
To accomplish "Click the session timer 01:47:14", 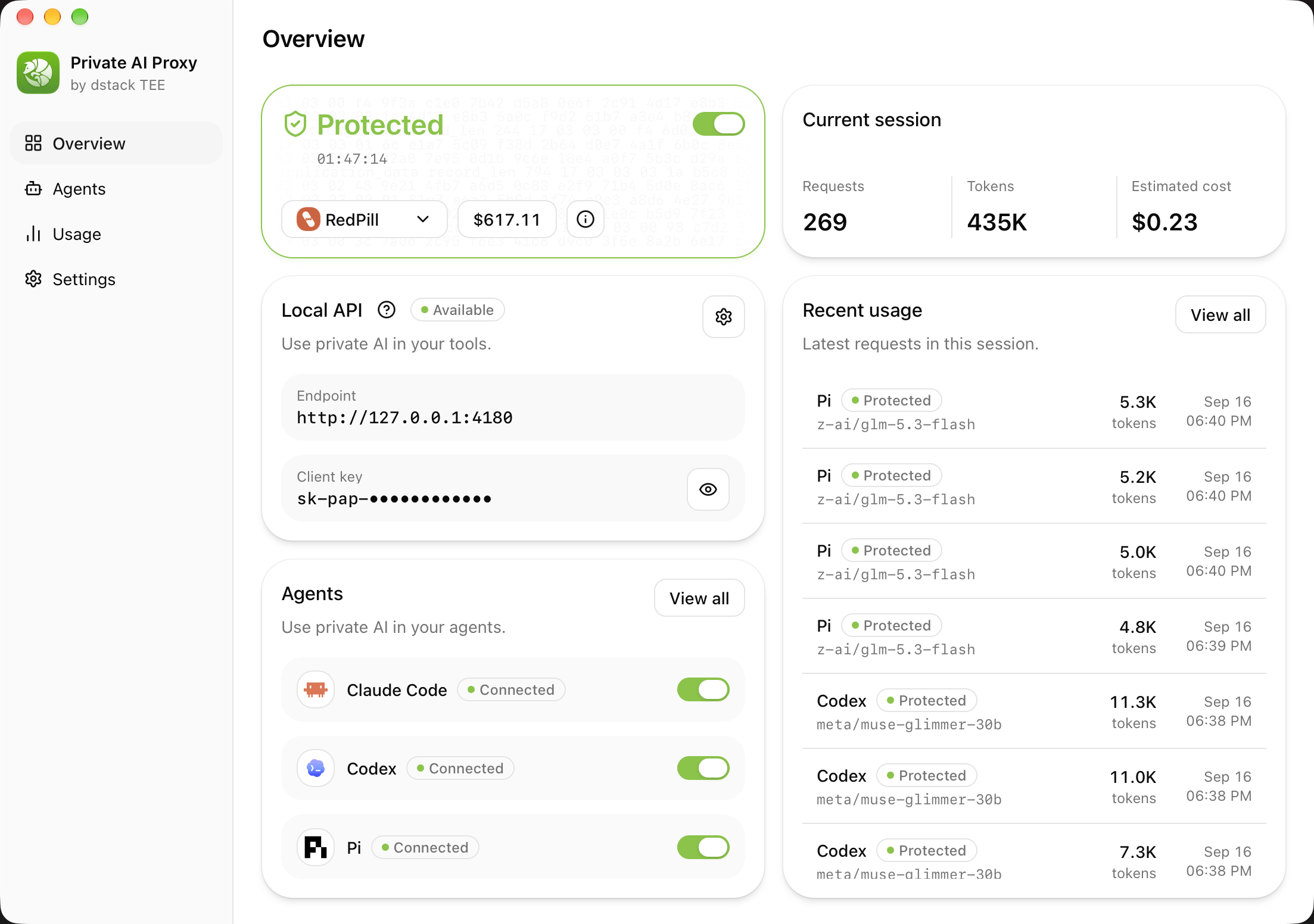I will coord(352,159).
